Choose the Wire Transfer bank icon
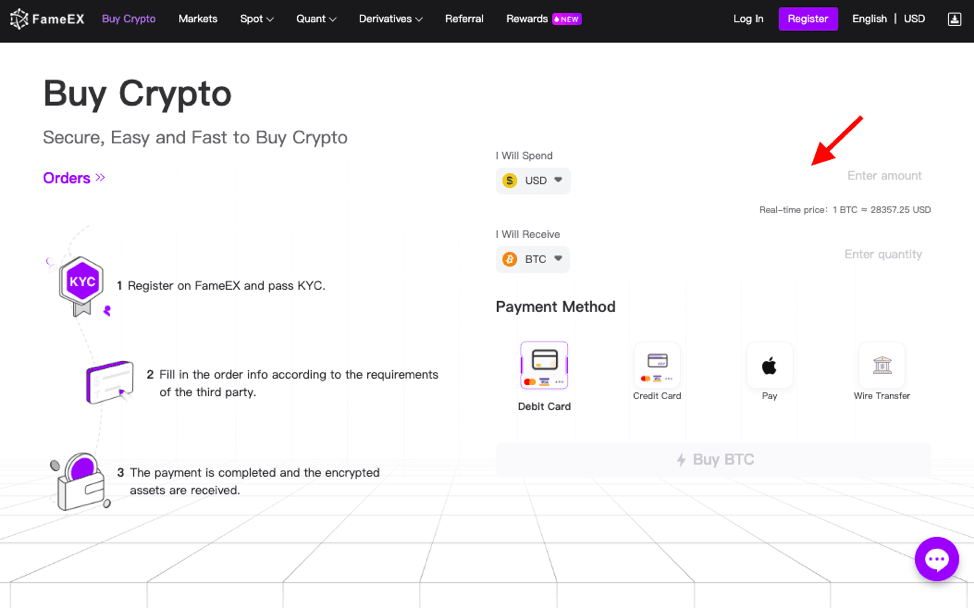Image resolution: width=974 pixels, height=608 pixels. point(881,366)
